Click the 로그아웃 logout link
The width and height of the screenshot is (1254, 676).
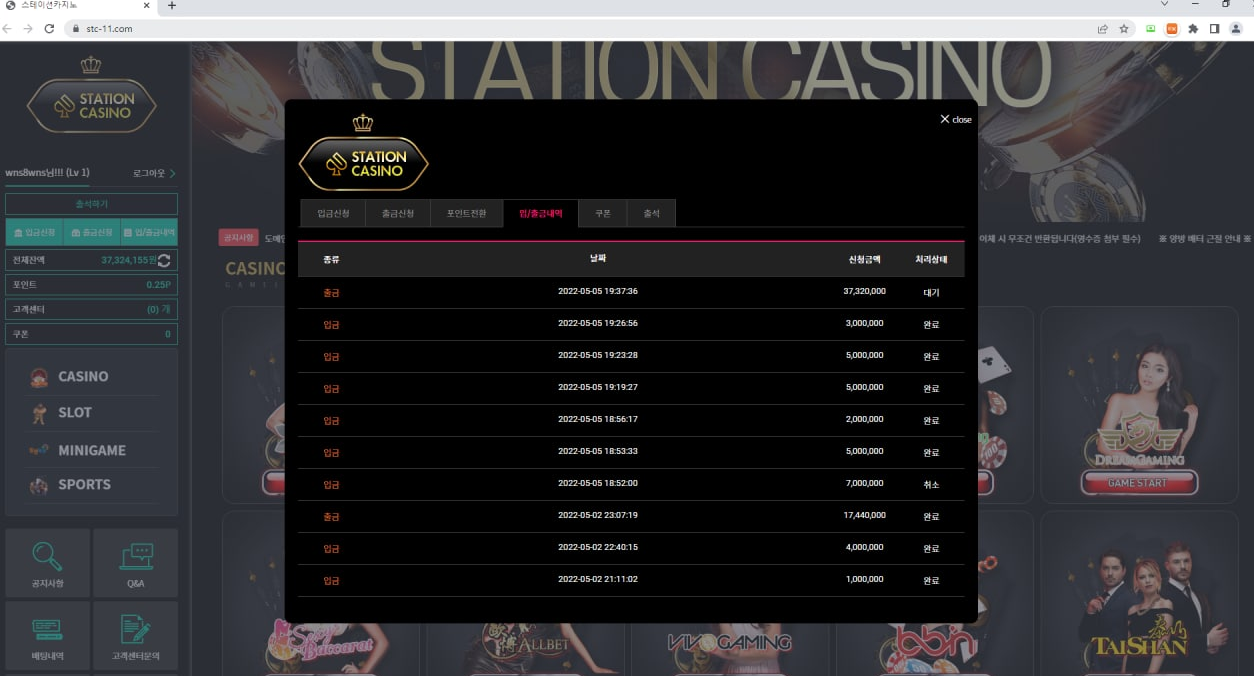tap(155, 173)
